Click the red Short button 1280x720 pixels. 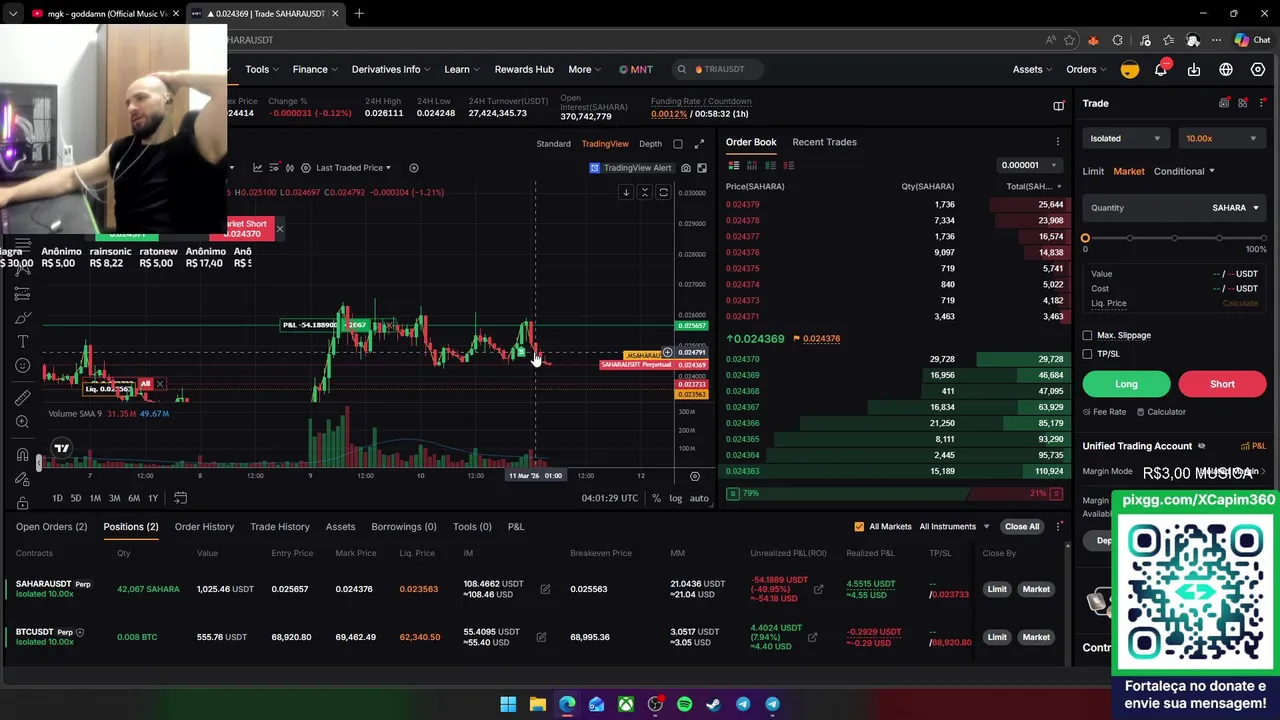[1222, 384]
